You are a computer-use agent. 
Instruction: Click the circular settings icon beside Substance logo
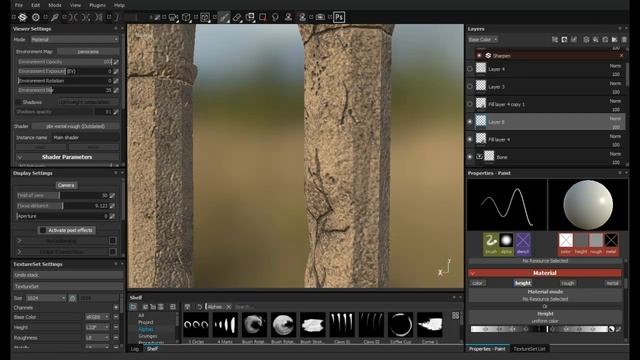point(36,17)
